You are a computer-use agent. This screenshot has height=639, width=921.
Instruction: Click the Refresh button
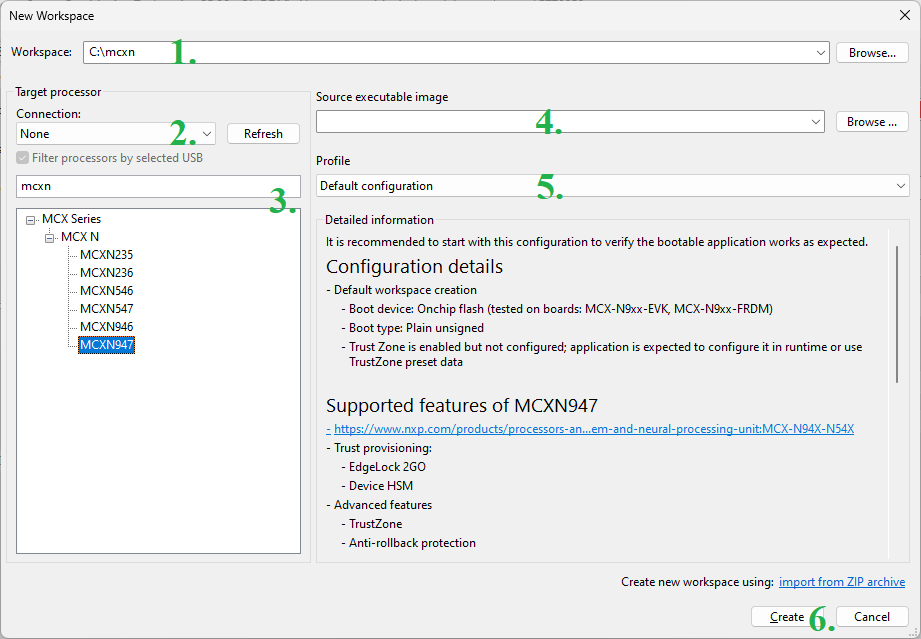pos(263,134)
